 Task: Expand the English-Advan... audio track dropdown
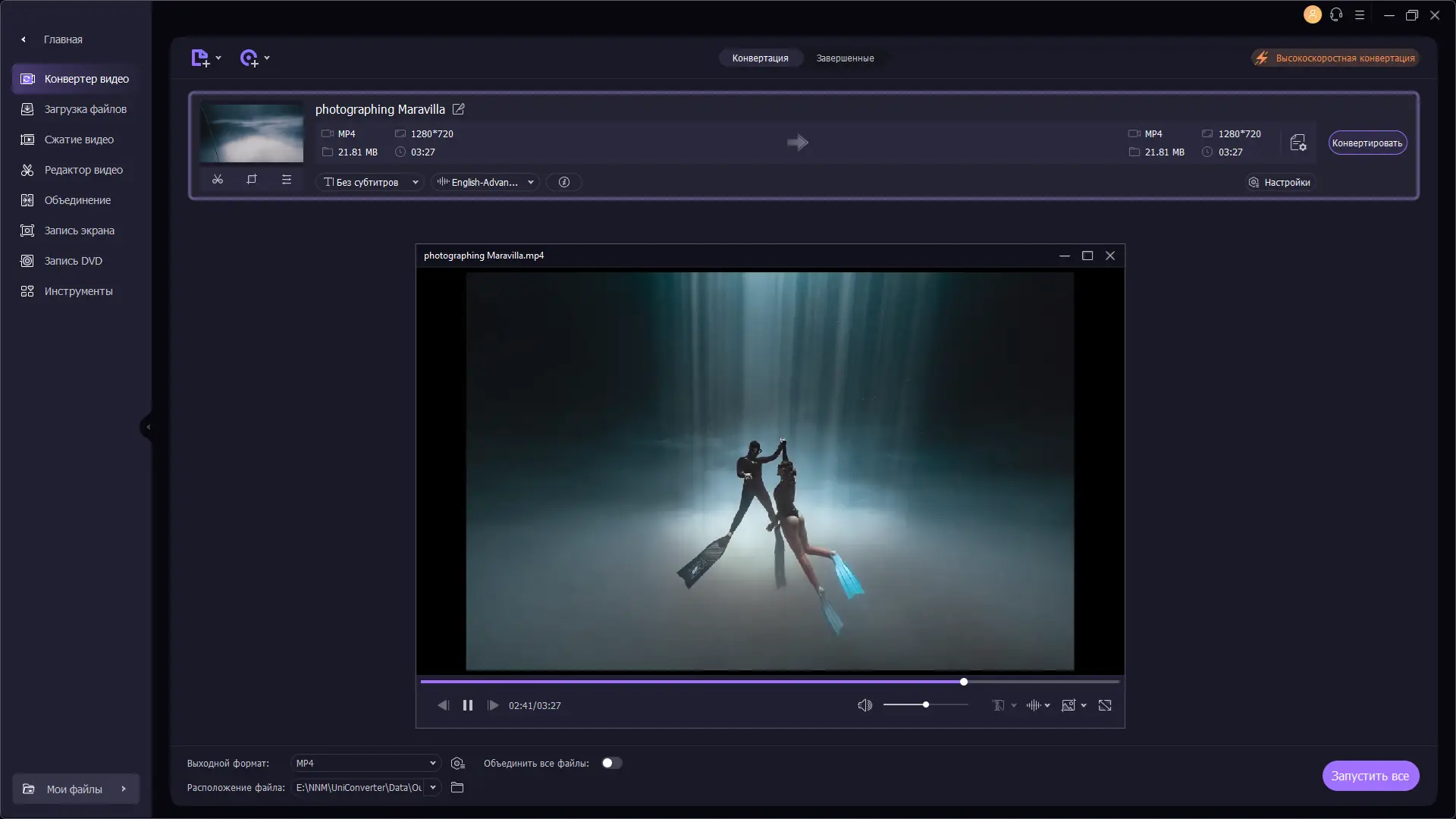tap(485, 182)
